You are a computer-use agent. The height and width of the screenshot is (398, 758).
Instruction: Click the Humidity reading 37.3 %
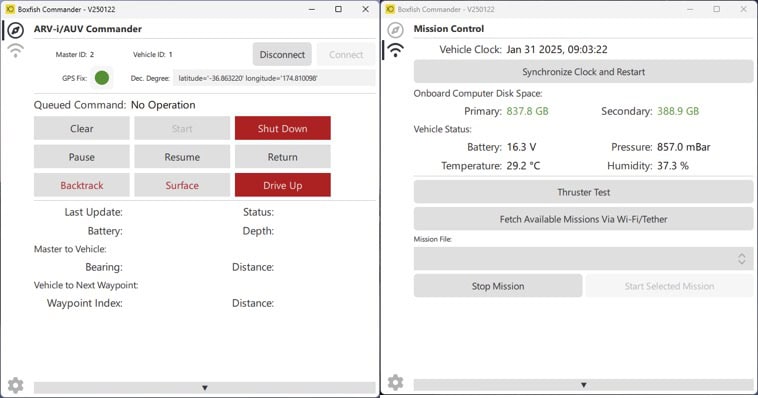point(672,166)
